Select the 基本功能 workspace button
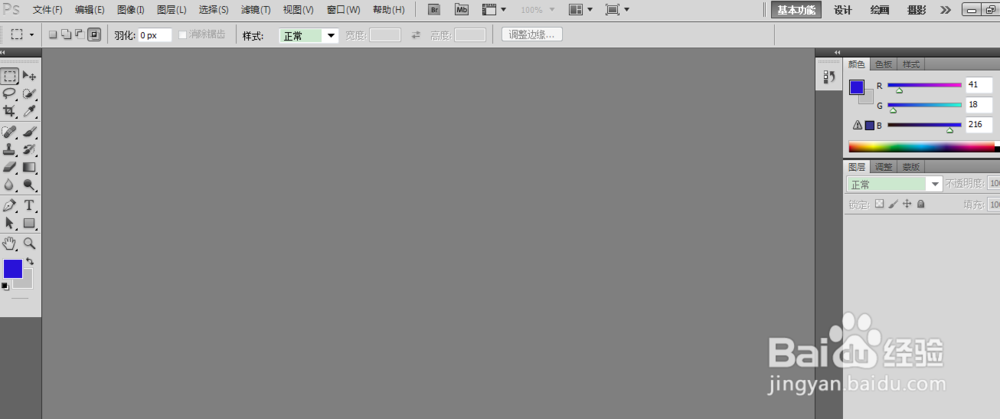 pyautogui.click(x=796, y=10)
